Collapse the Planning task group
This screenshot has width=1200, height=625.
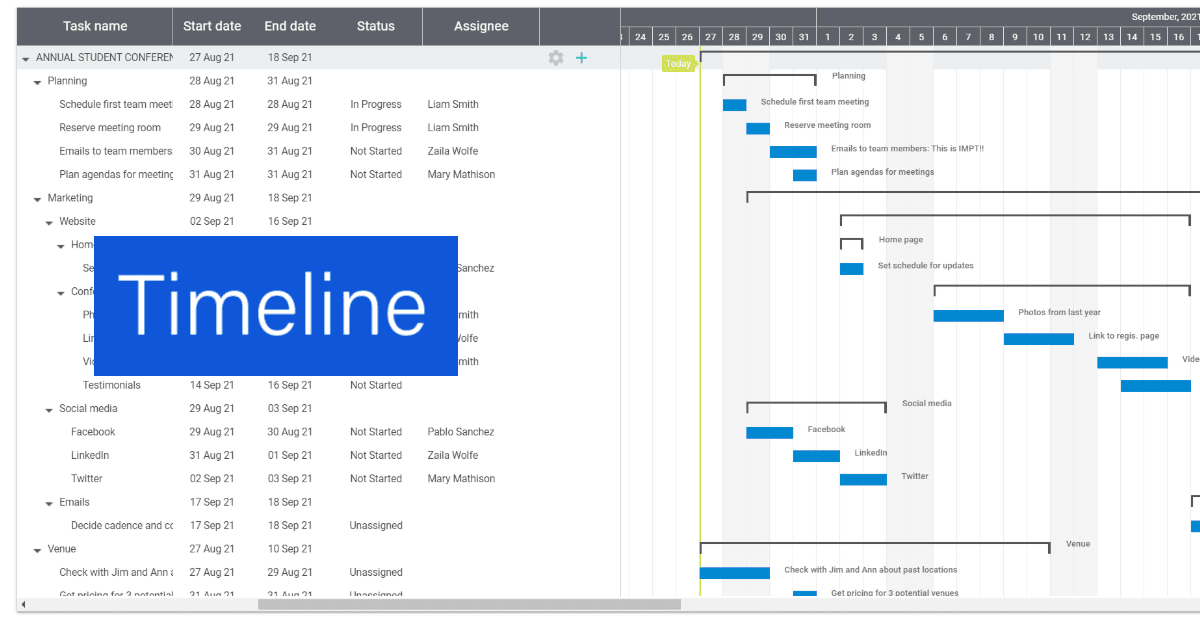tap(38, 82)
